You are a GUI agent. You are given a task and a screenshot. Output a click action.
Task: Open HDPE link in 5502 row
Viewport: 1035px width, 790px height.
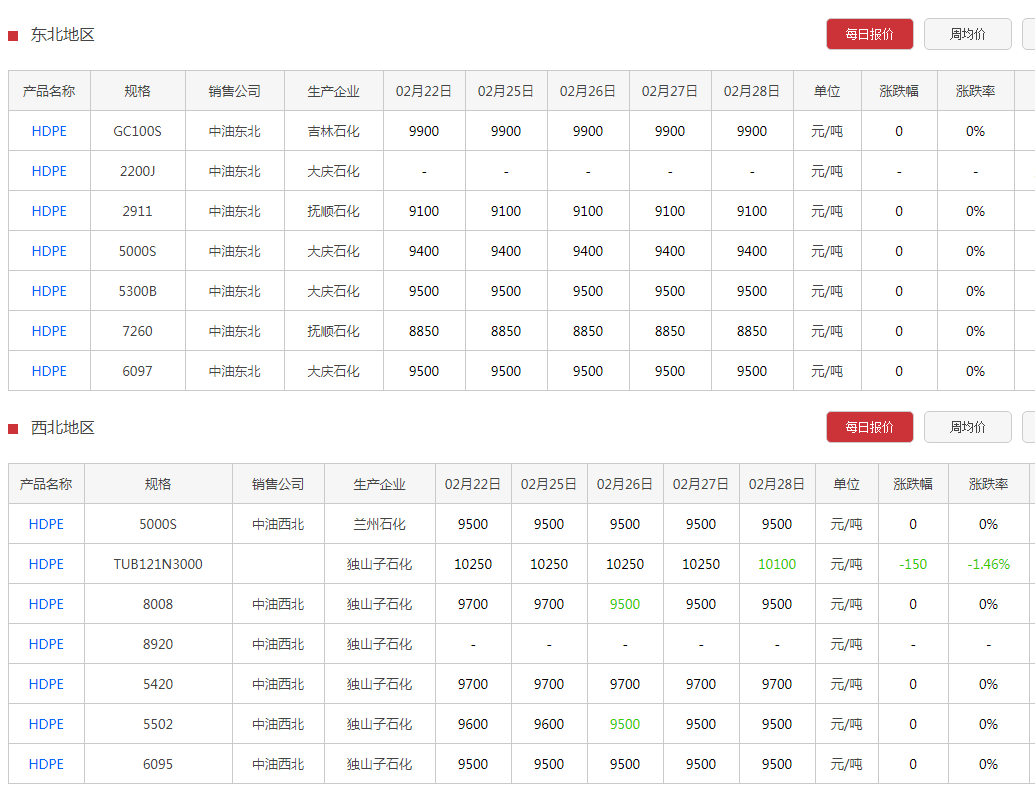pos(46,724)
